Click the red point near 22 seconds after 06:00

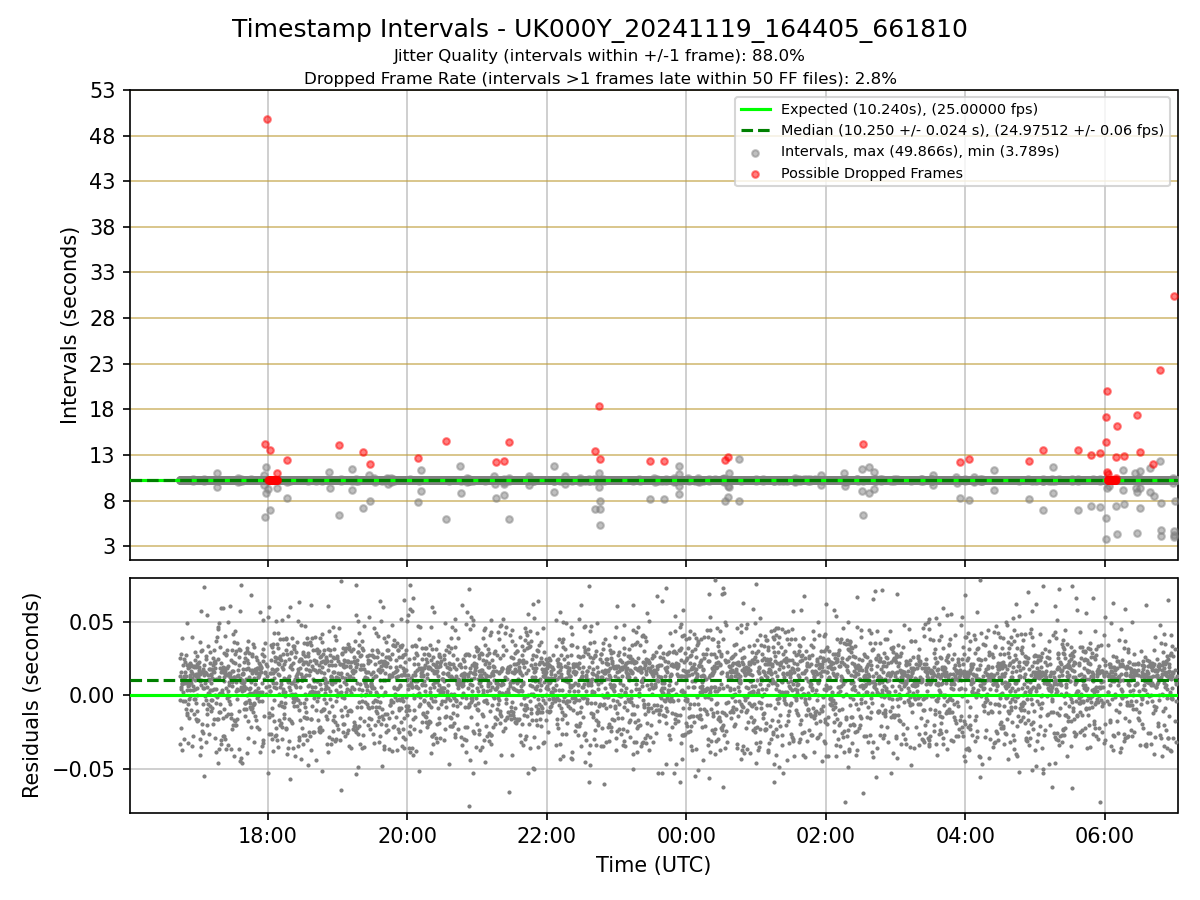[1160, 370]
